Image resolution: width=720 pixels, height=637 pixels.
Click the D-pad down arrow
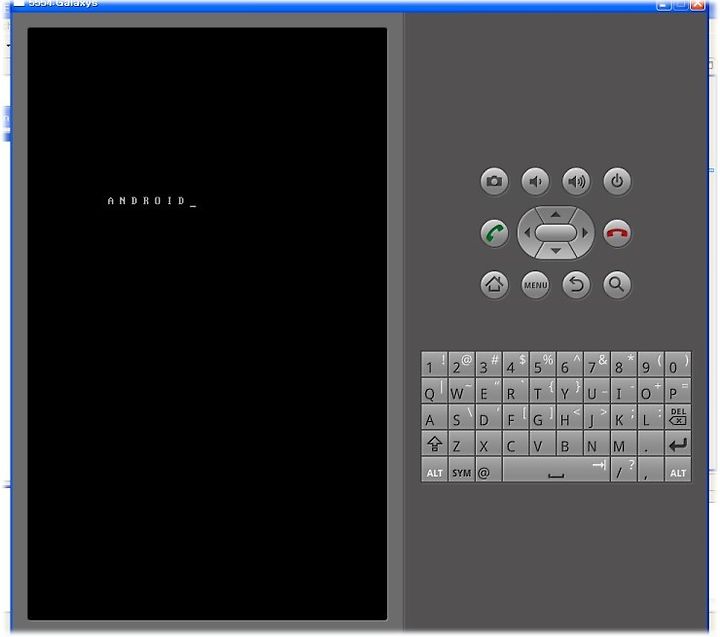[556, 251]
